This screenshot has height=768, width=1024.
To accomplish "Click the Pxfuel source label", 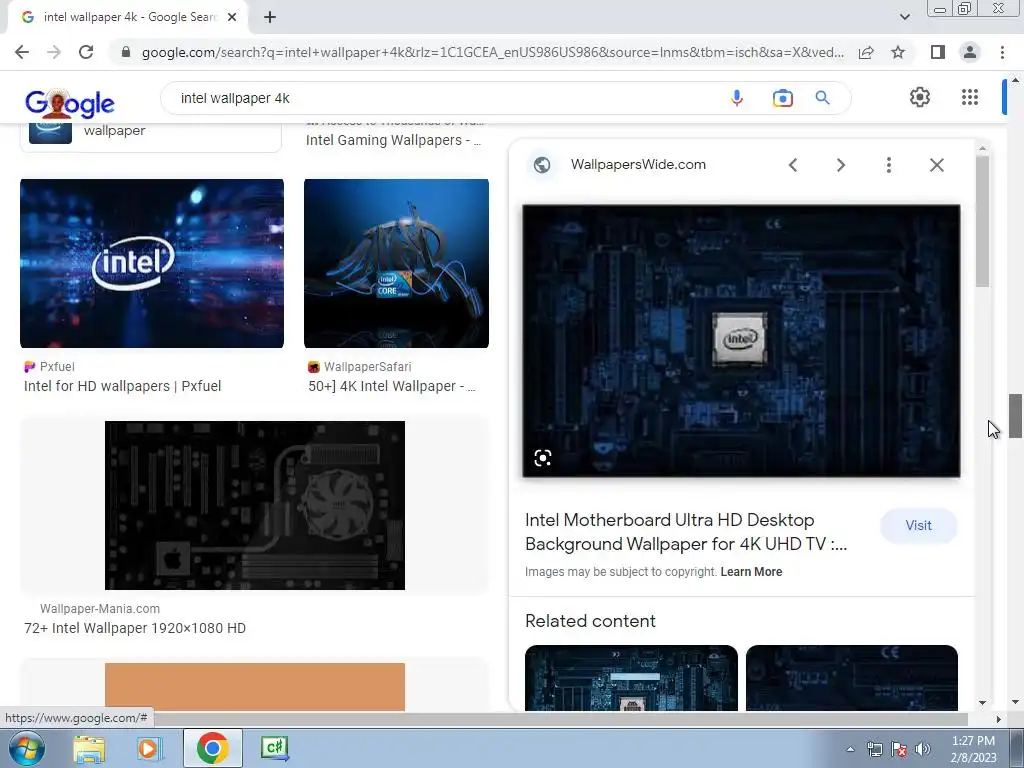I will 57,367.
